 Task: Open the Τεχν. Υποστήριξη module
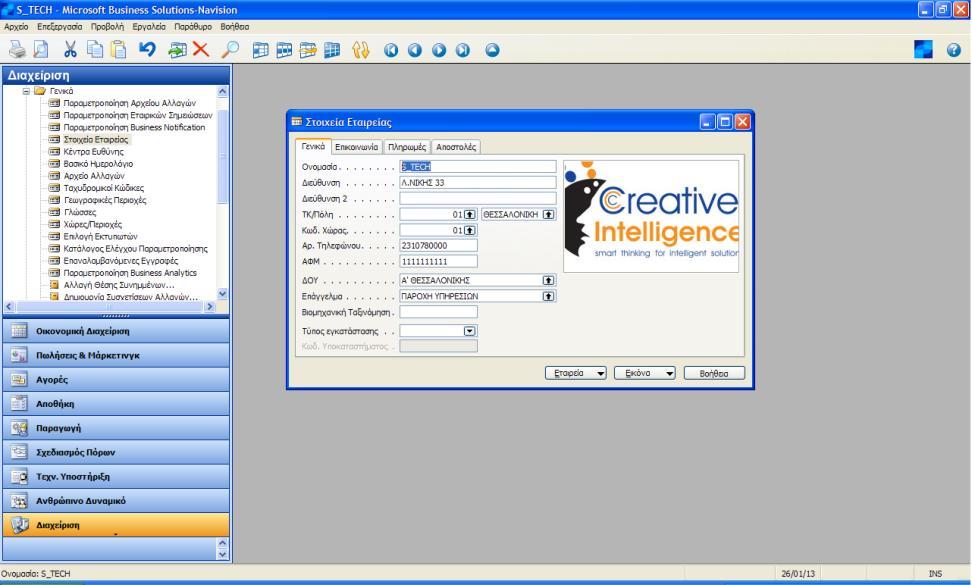click(x=116, y=476)
